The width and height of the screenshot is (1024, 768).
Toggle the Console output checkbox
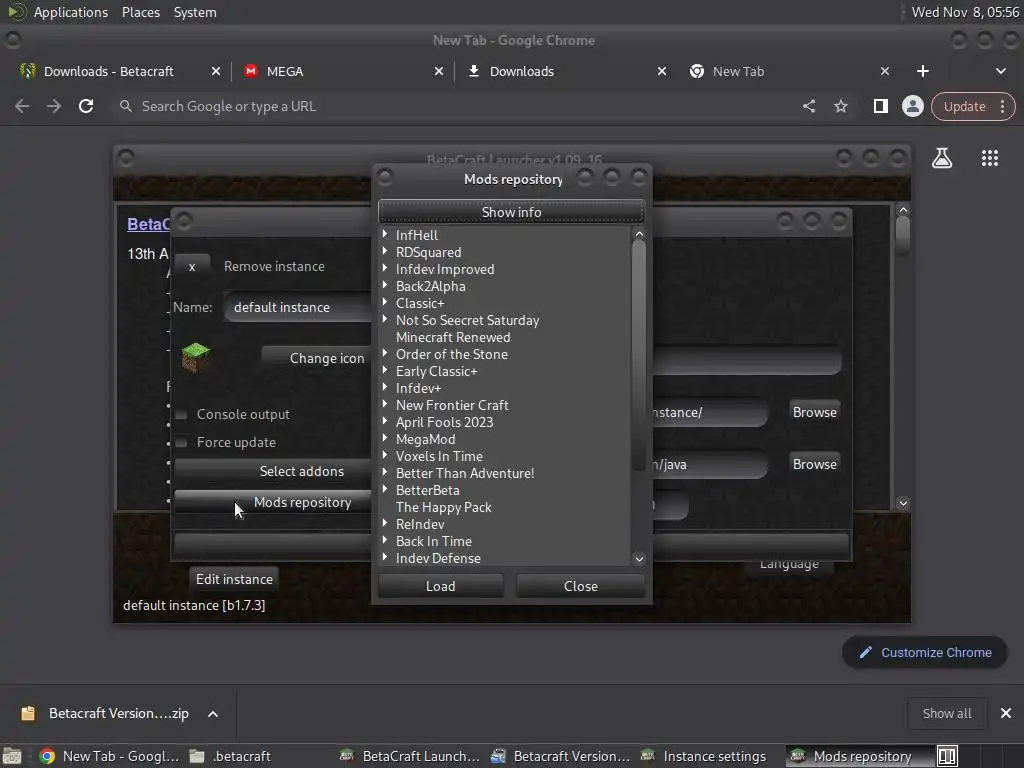point(182,415)
